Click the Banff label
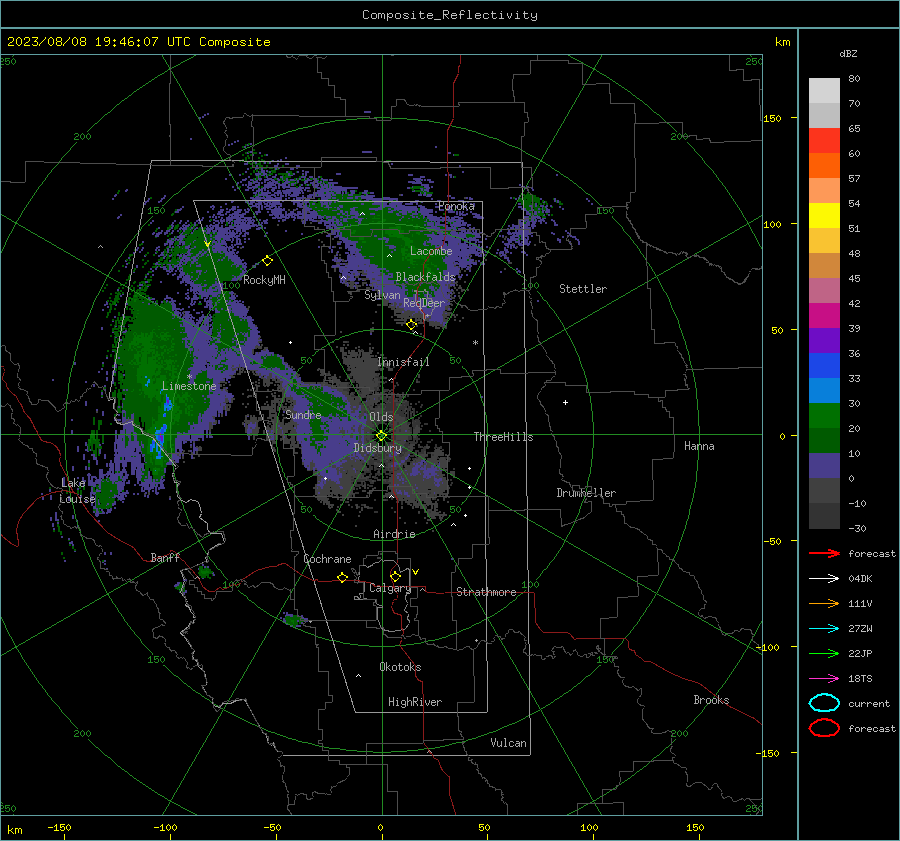The image size is (900, 841). point(165,558)
